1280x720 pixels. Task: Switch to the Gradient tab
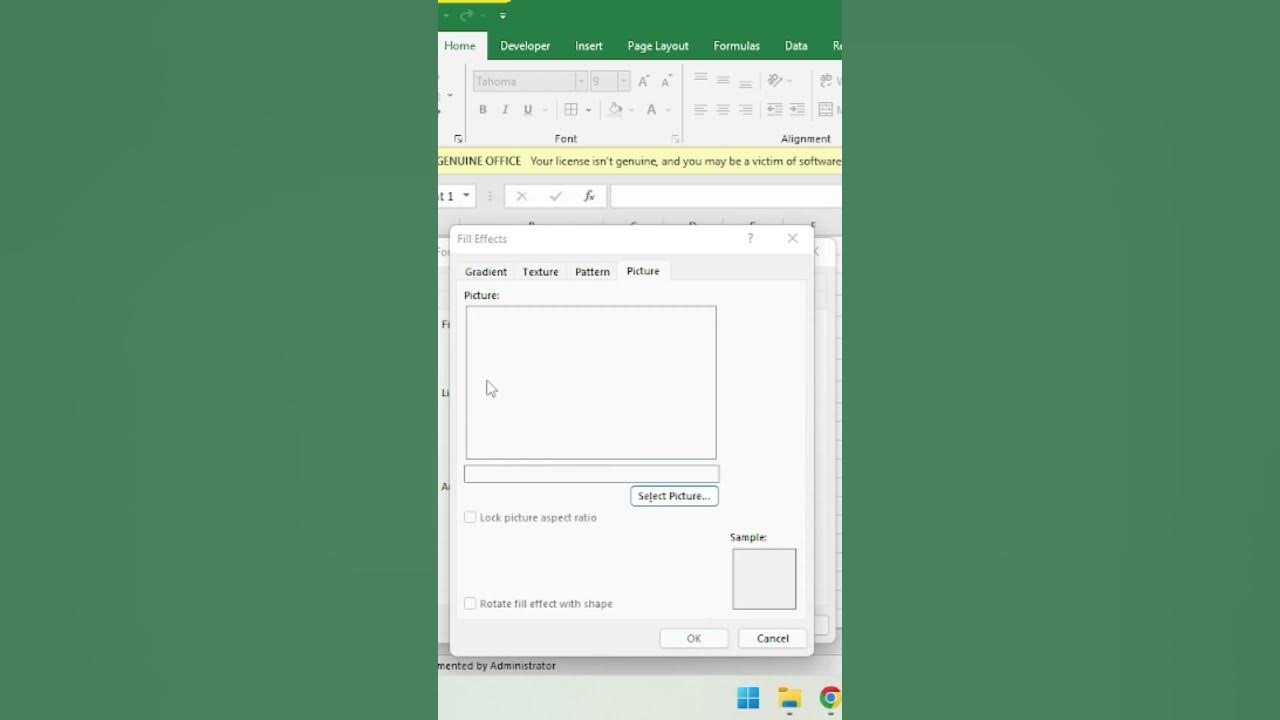tap(486, 272)
